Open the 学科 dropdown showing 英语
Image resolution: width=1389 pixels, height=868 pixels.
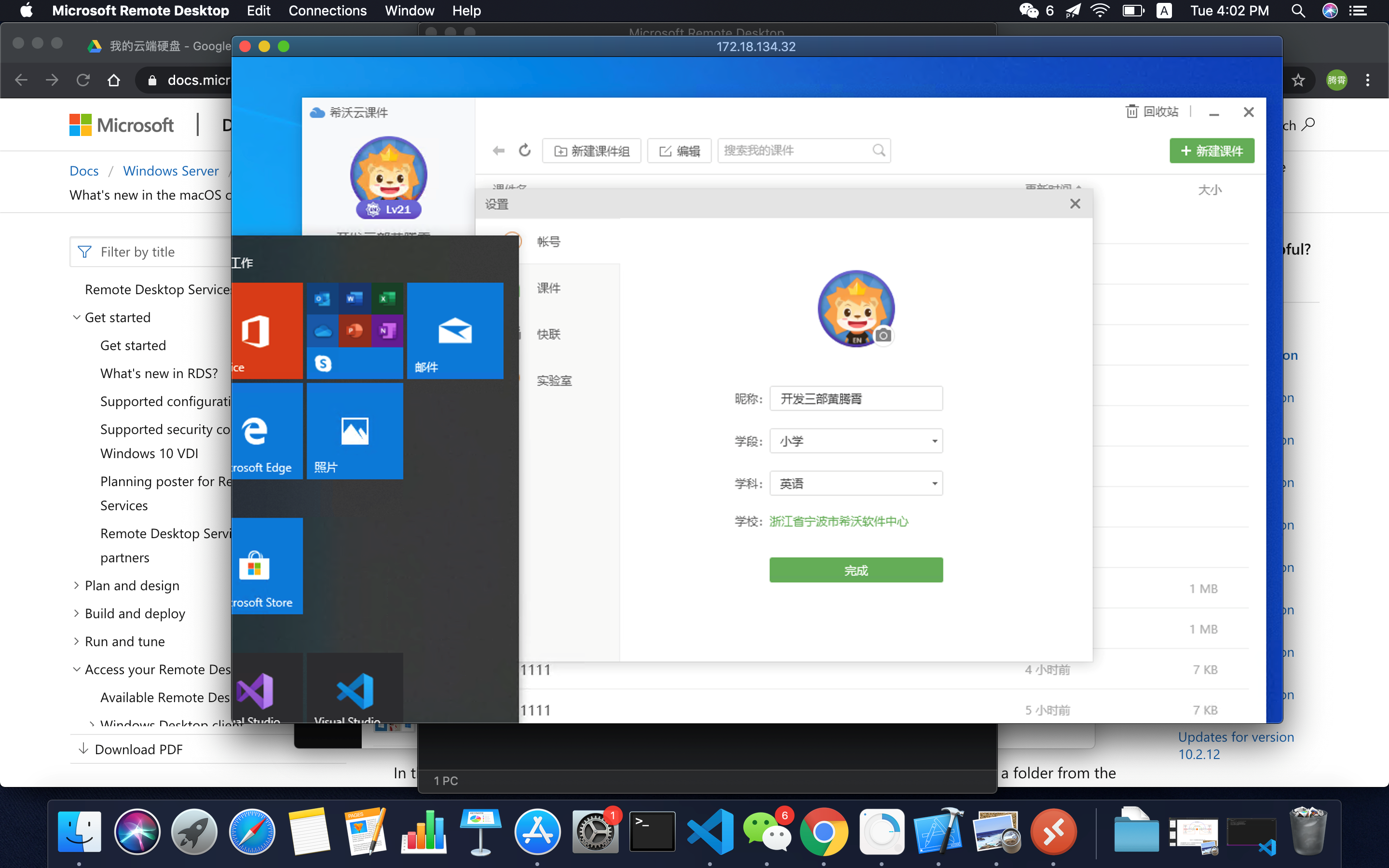click(x=855, y=483)
